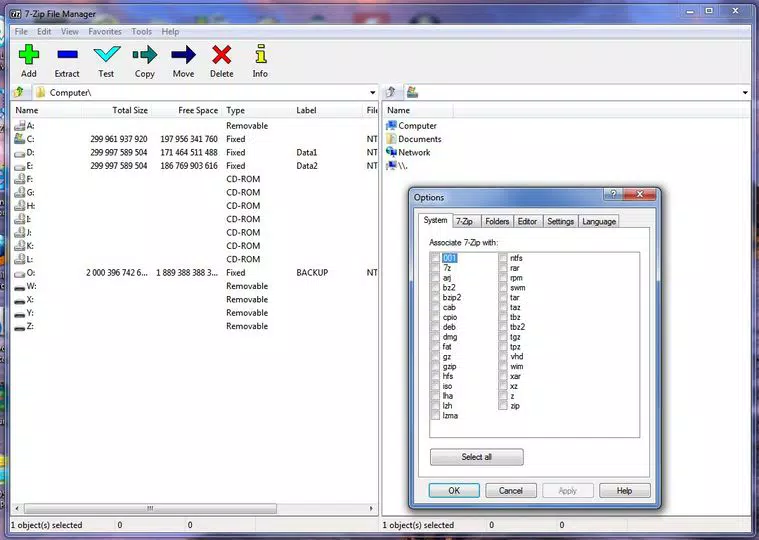Select the W: removable drive icon
759x540 pixels.
point(19,287)
